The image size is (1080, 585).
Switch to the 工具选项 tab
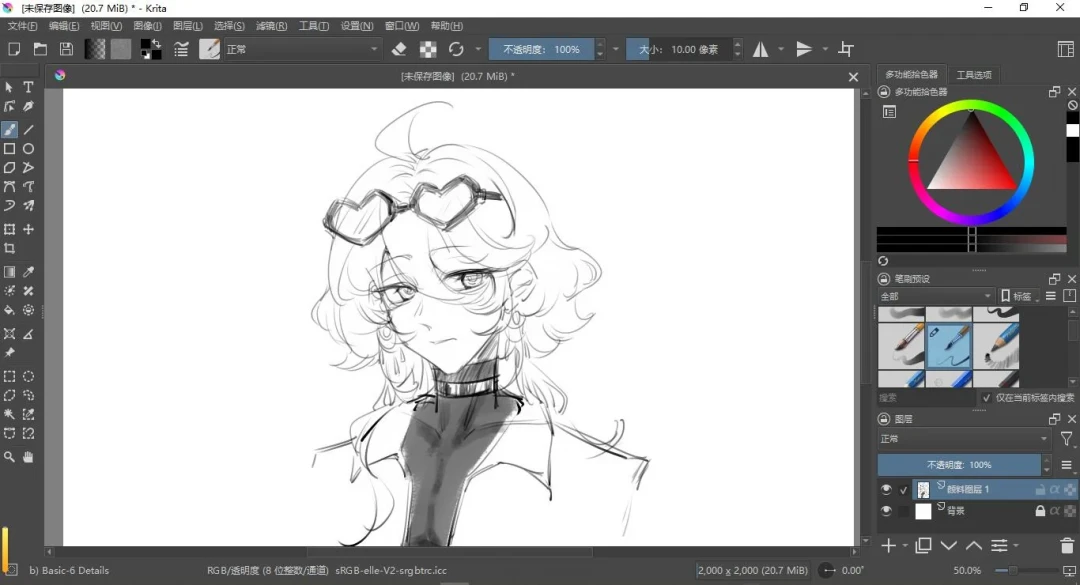(974, 74)
